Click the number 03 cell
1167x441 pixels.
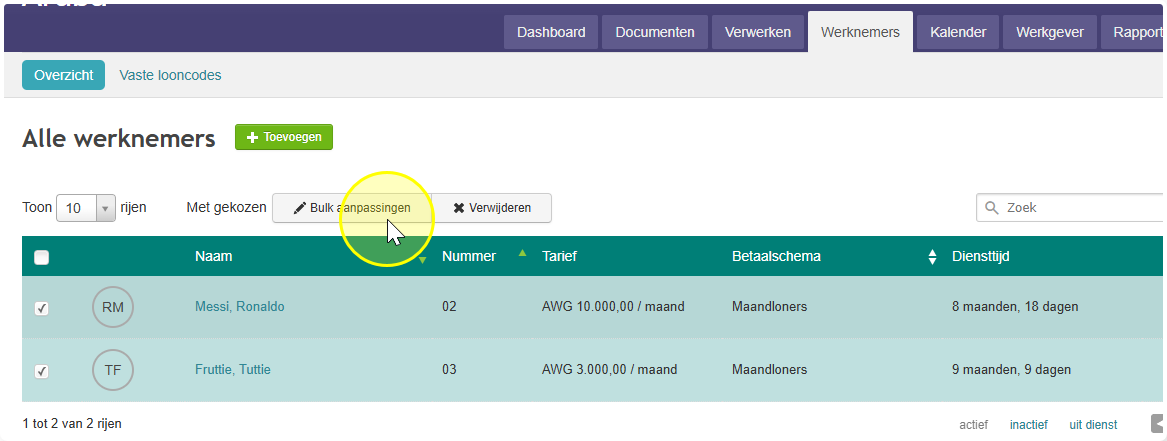(x=449, y=369)
